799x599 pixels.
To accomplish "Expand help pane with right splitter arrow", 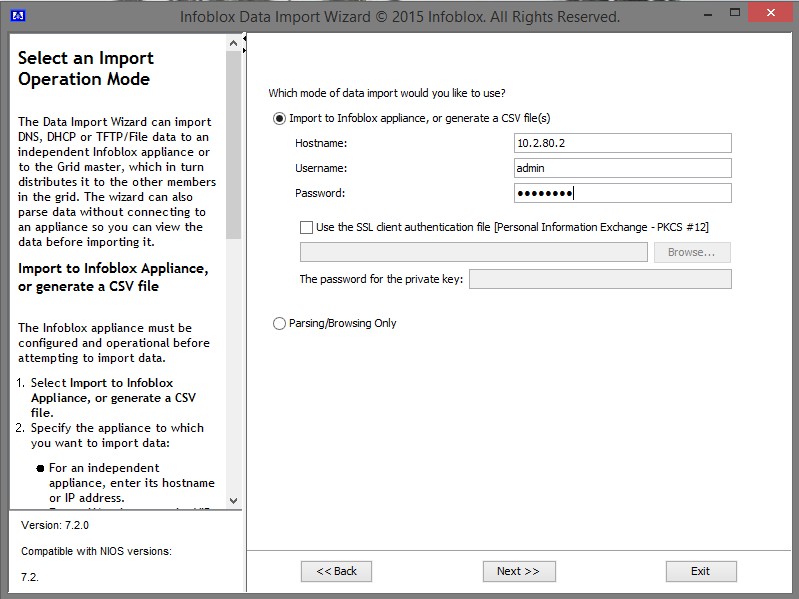I will (244, 50).
